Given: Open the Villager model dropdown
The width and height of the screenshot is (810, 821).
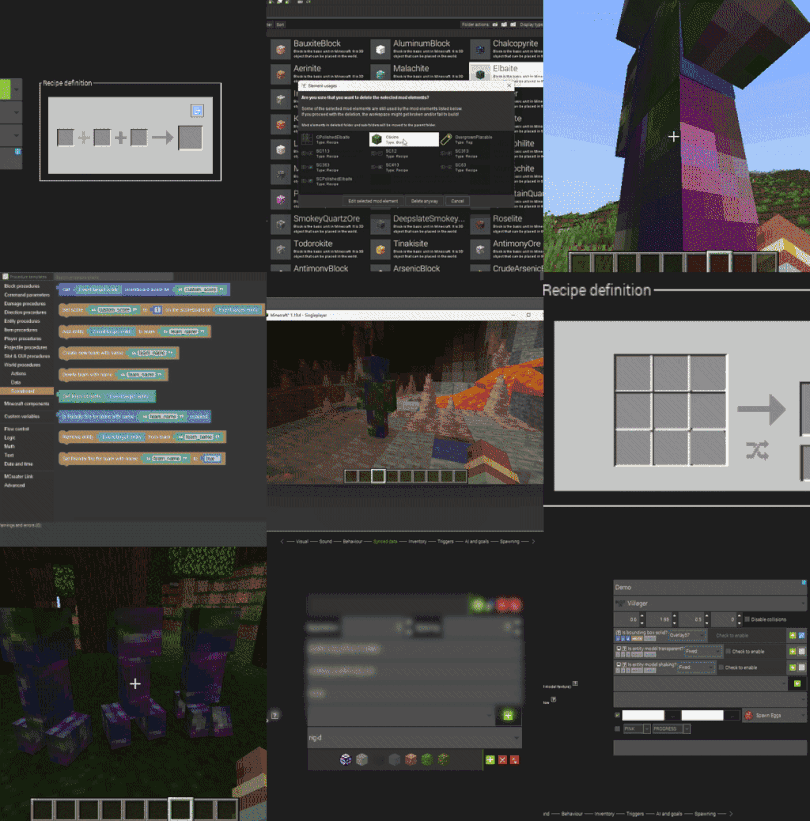Looking at the screenshot, I should tap(709, 603).
